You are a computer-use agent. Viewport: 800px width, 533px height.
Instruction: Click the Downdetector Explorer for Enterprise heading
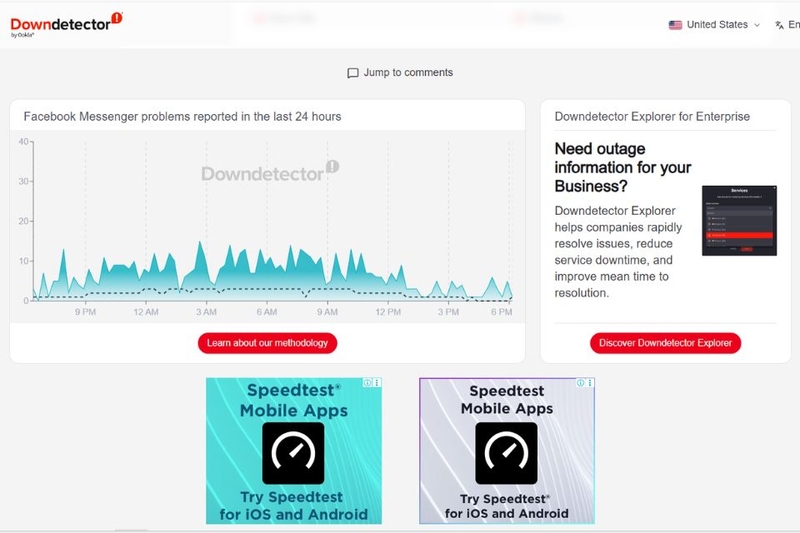[652, 116]
